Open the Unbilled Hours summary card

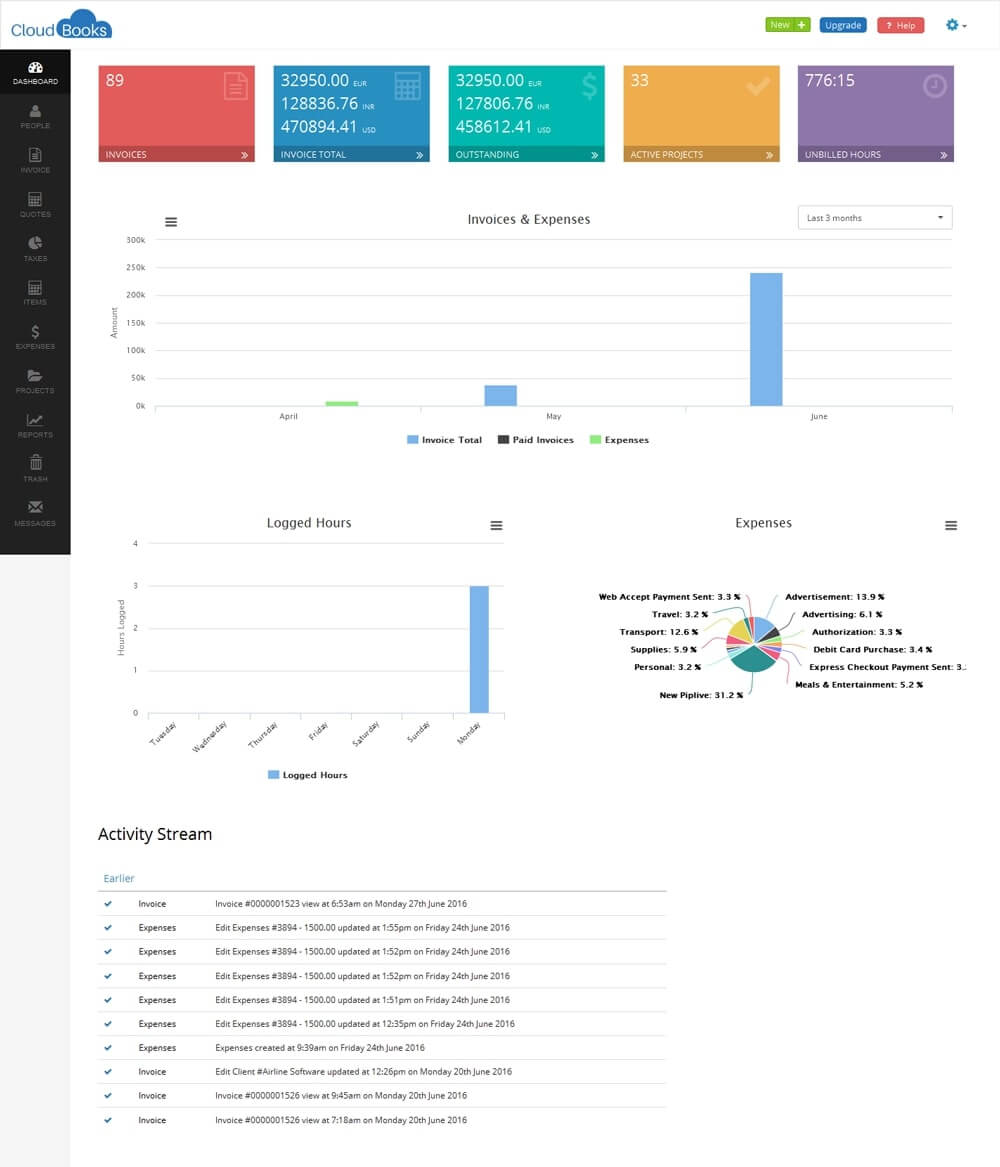pyautogui.click(x=875, y=113)
